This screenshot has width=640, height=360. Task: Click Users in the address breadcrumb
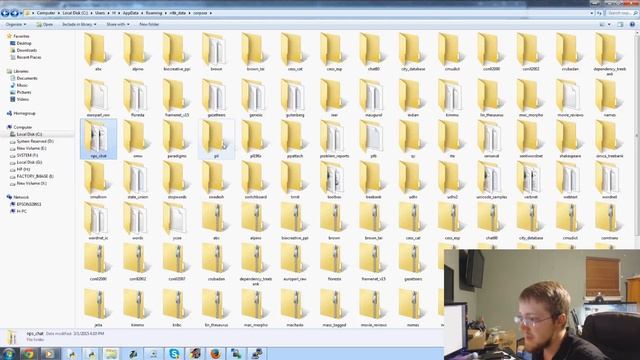pyautogui.click(x=100, y=13)
